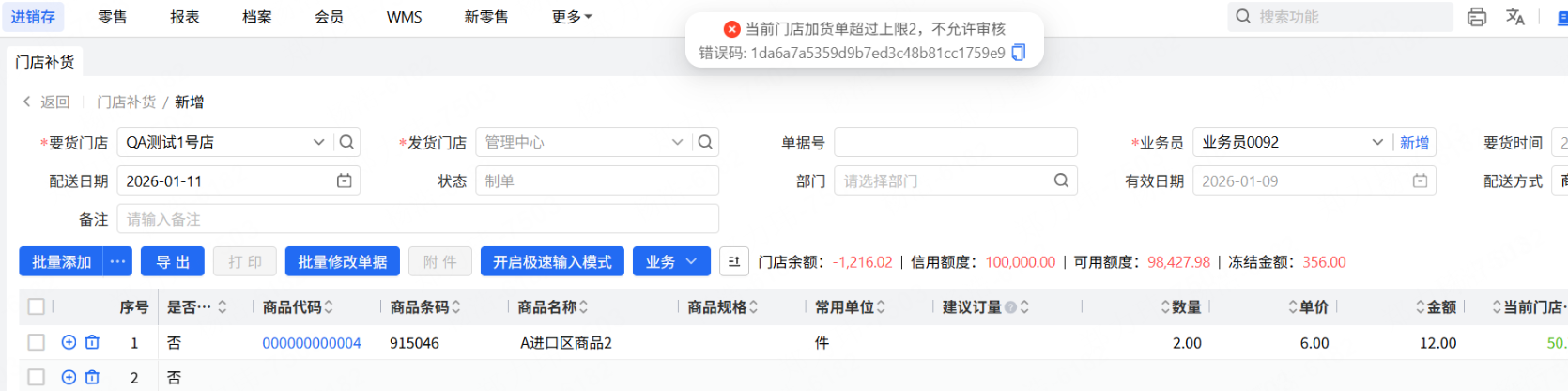Open the calendar icon for 配送日期

point(345,180)
